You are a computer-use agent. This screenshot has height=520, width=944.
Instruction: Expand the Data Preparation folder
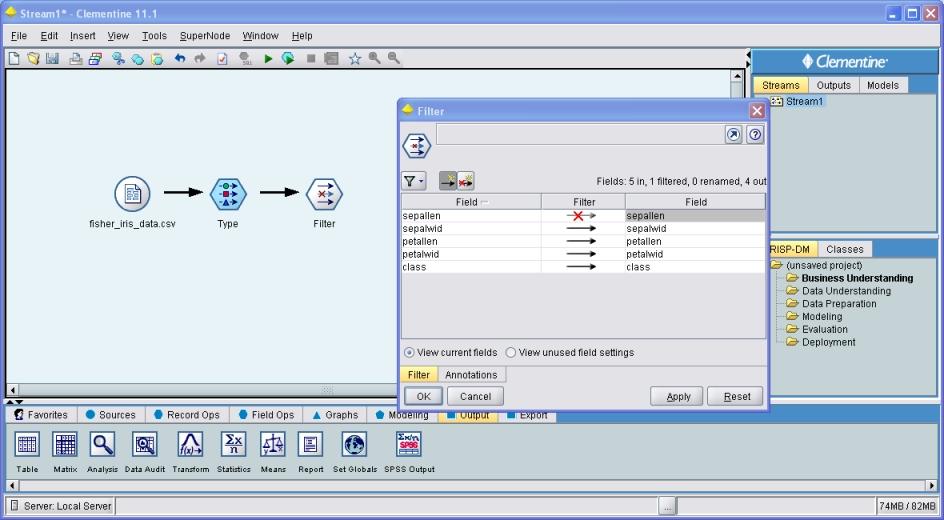[792, 303]
